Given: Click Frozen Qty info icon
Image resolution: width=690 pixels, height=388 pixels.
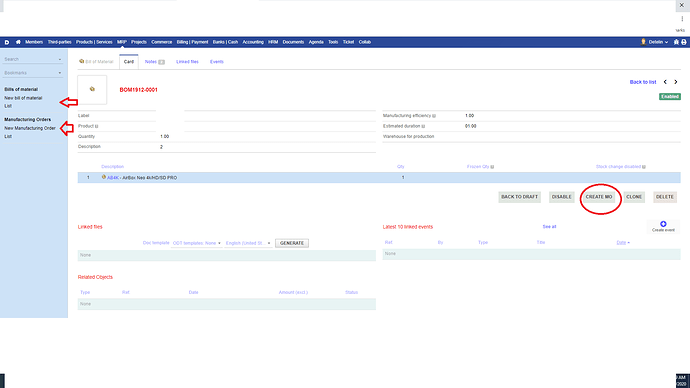Looking at the screenshot, I should coord(492,167).
